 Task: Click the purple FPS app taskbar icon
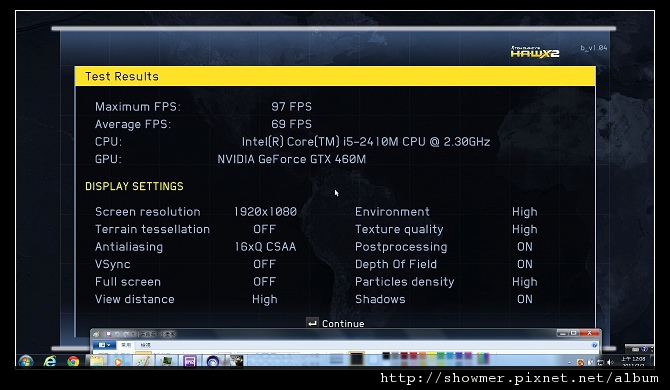coord(189,361)
